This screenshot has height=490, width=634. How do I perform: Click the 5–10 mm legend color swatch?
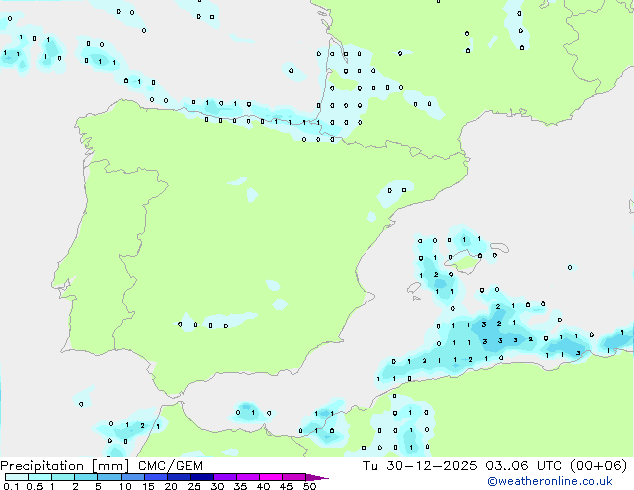109,477
